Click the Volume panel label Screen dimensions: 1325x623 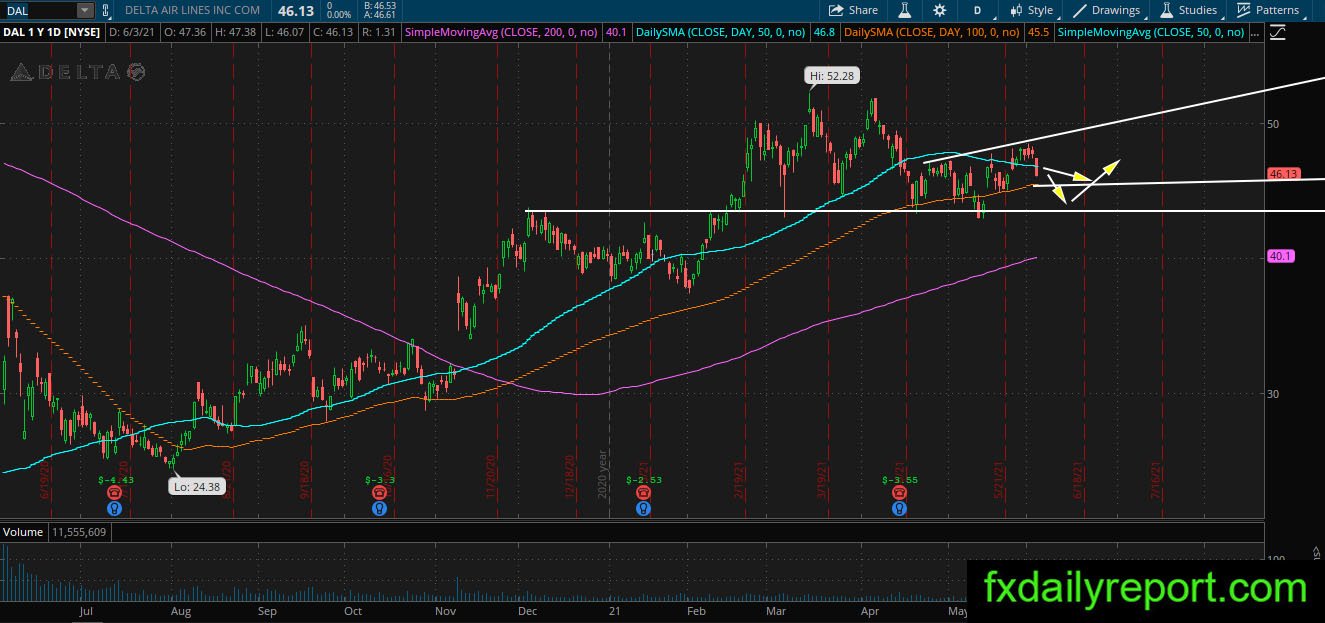pyautogui.click(x=22, y=532)
